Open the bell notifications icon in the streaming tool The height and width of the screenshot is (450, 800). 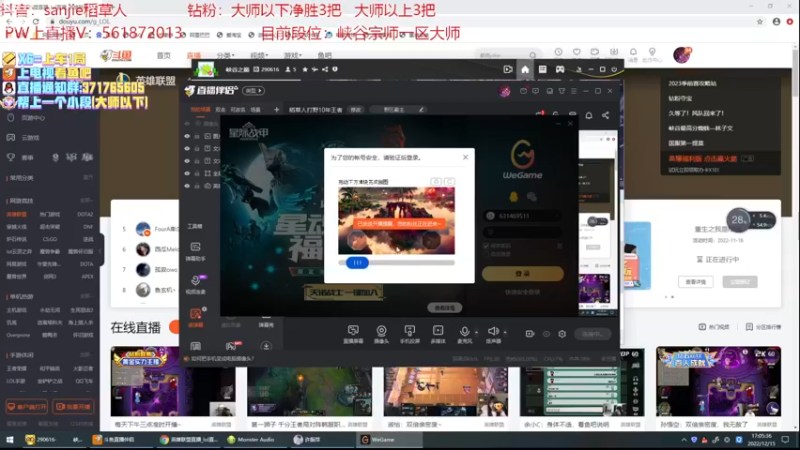(x=589, y=116)
